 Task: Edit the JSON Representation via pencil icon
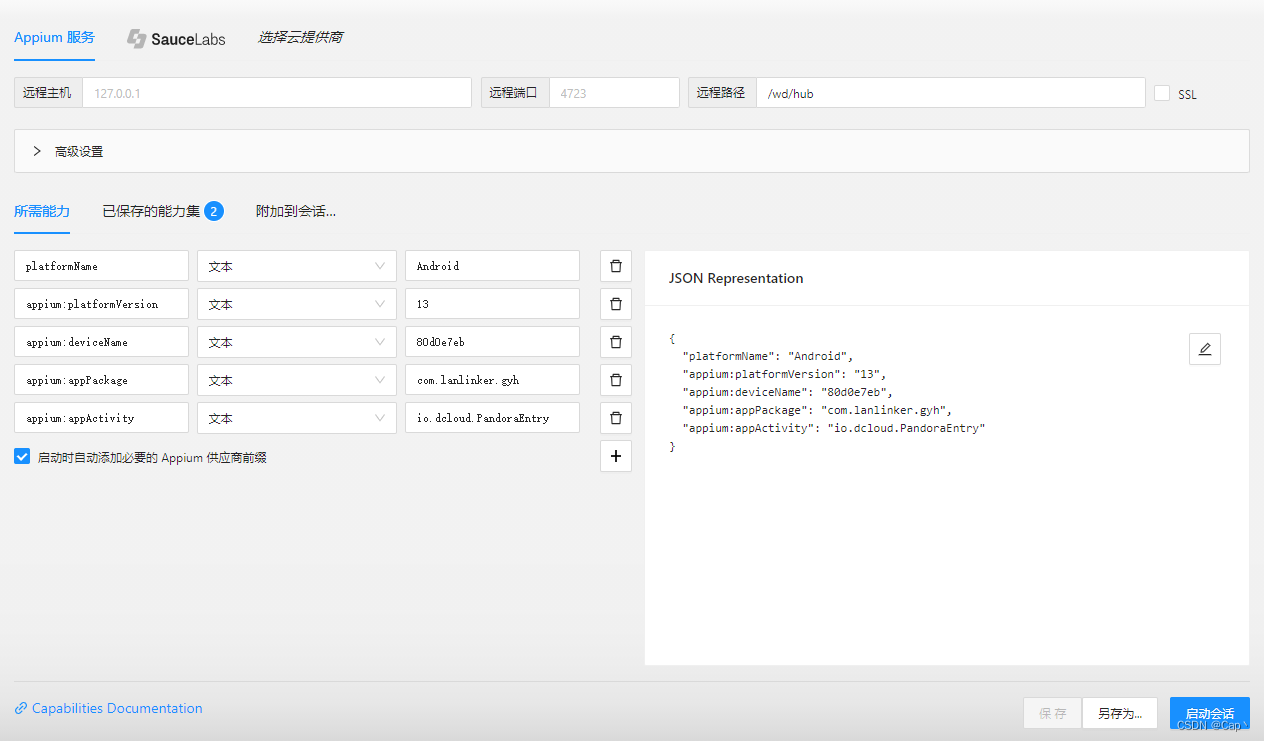(1204, 348)
